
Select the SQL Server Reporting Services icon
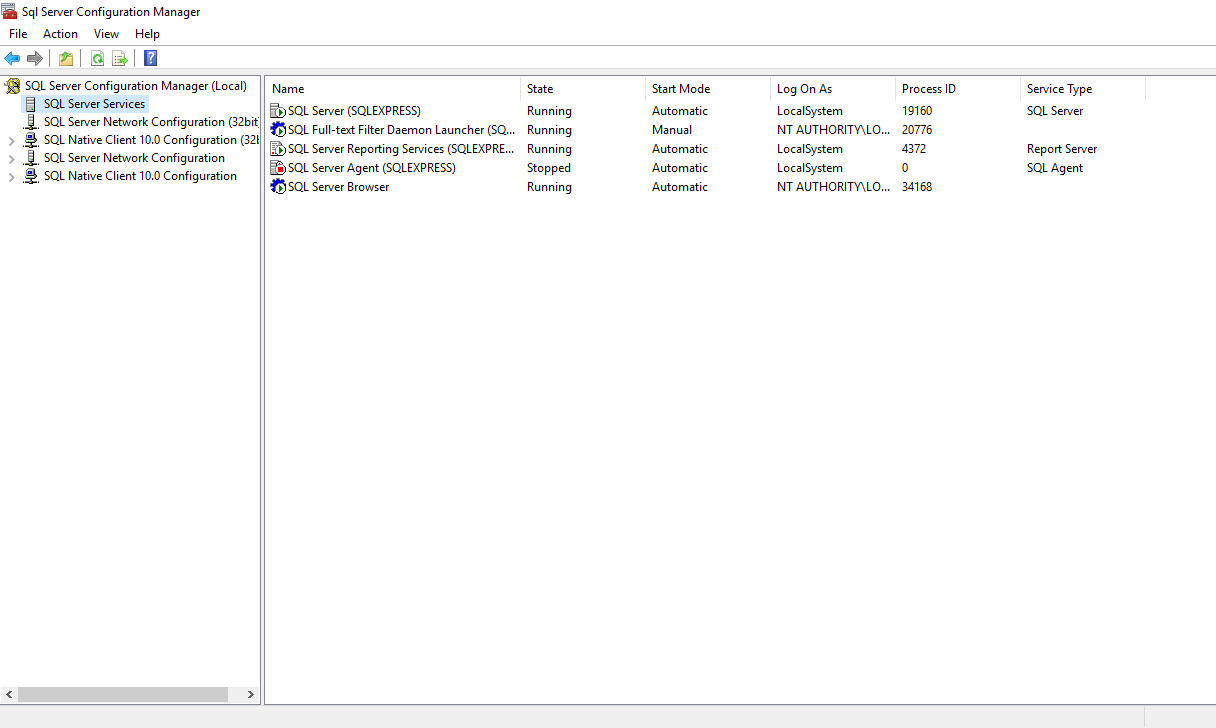click(x=278, y=149)
